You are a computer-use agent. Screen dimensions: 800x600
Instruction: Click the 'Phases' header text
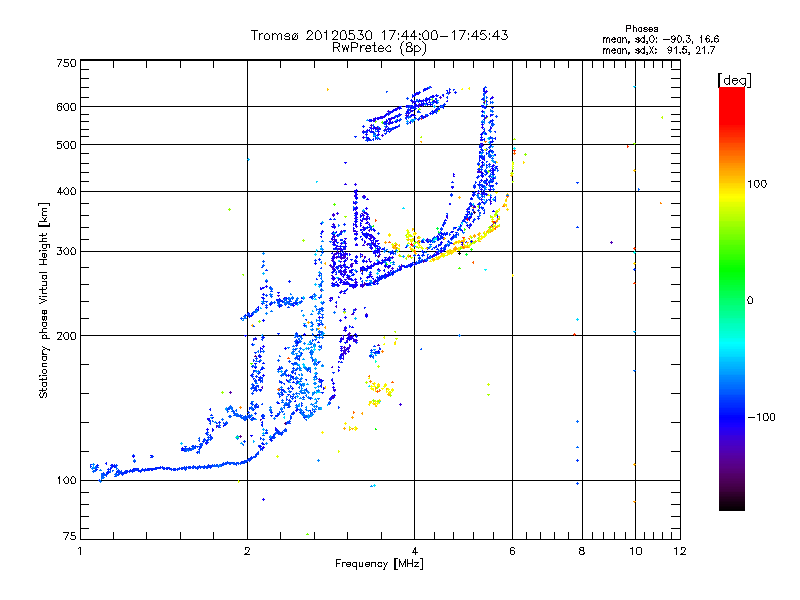click(x=642, y=29)
